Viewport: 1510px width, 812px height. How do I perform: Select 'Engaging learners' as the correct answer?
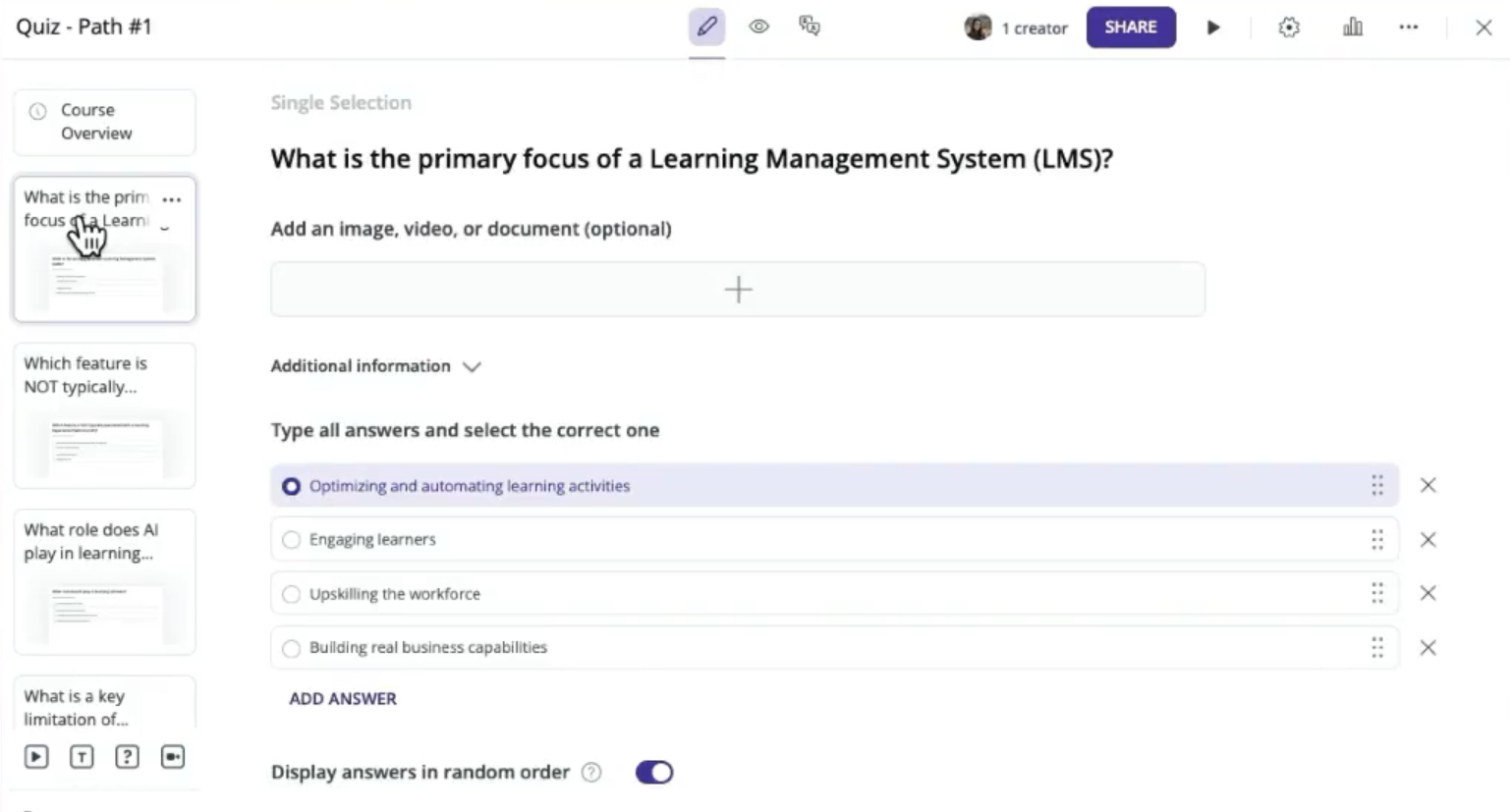pyautogui.click(x=291, y=539)
